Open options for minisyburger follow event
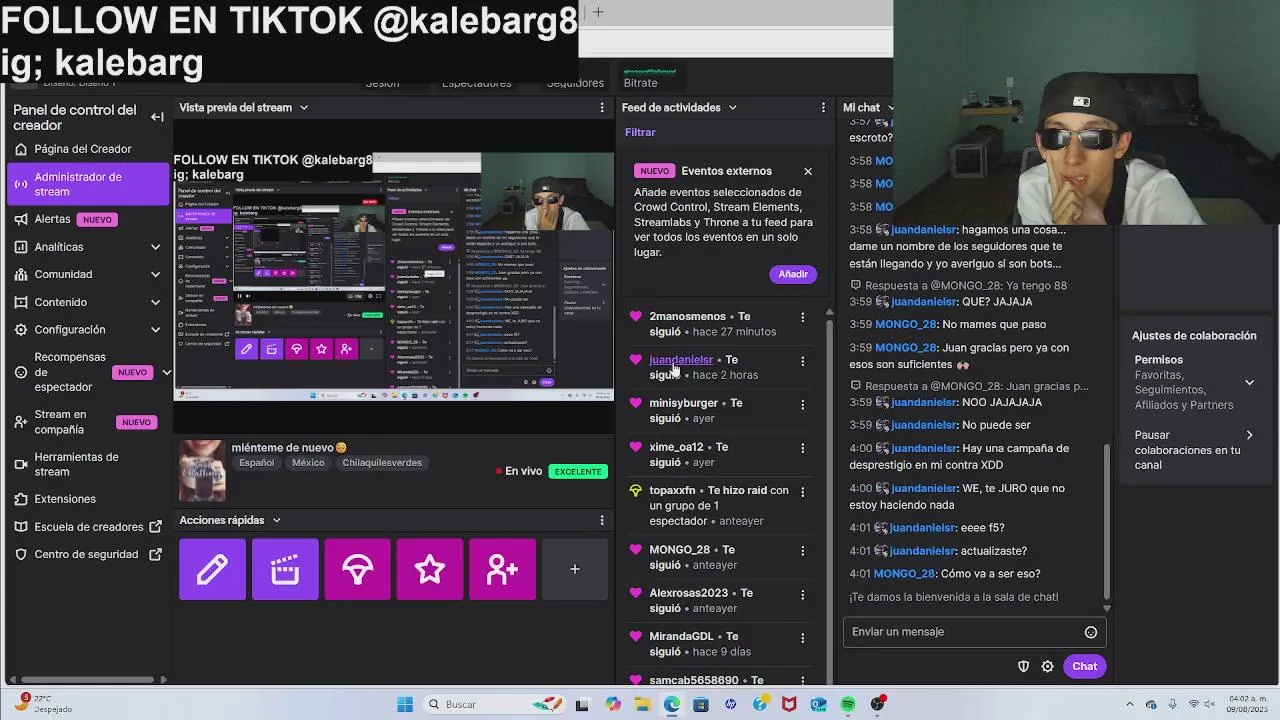 (x=802, y=405)
